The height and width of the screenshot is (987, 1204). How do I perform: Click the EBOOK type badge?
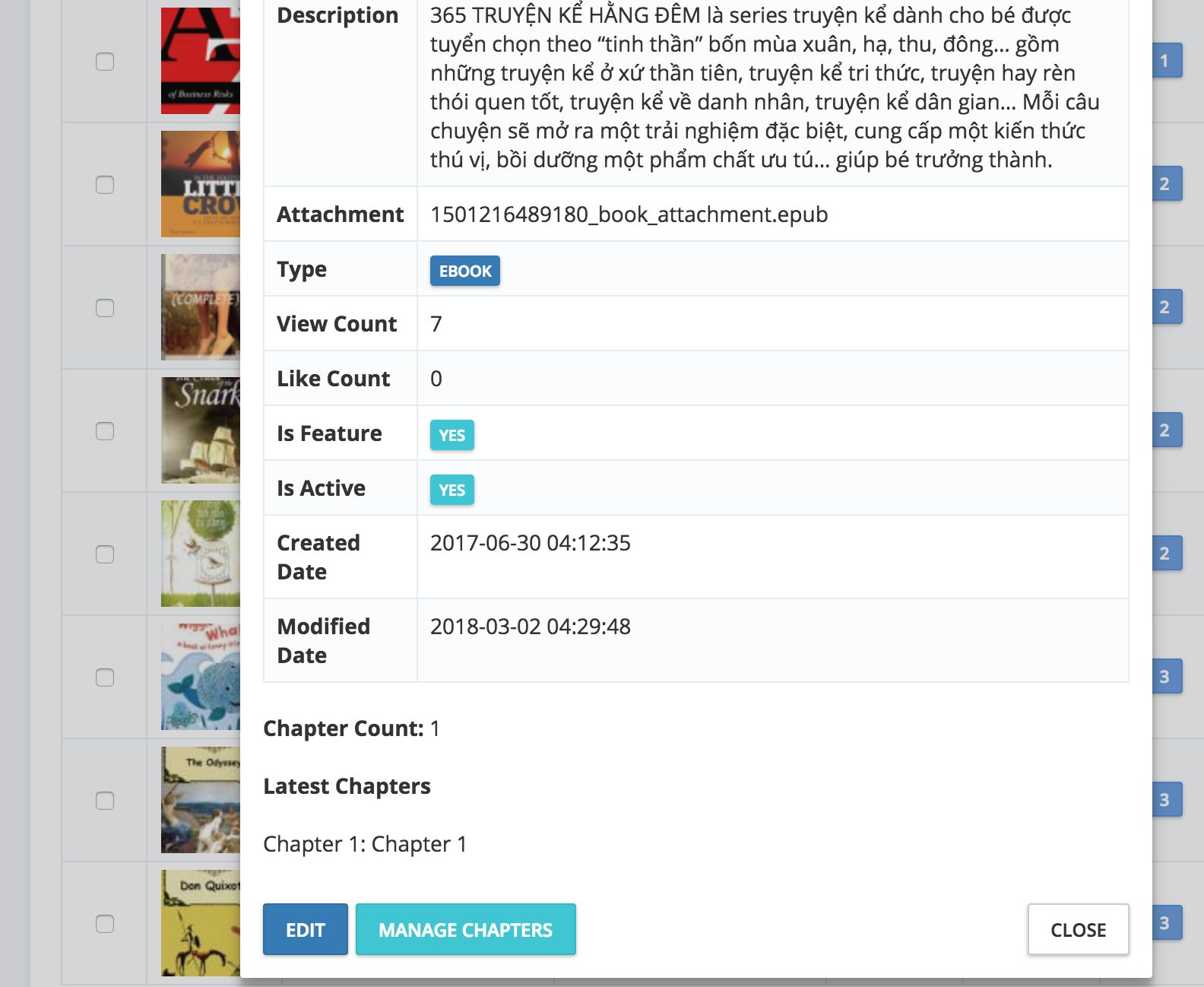[x=465, y=271]
